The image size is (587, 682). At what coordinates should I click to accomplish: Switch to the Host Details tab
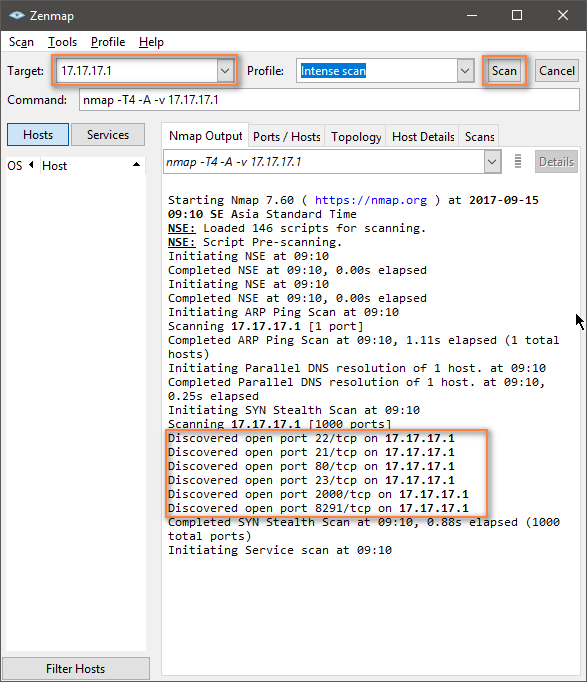coord(423,137)
